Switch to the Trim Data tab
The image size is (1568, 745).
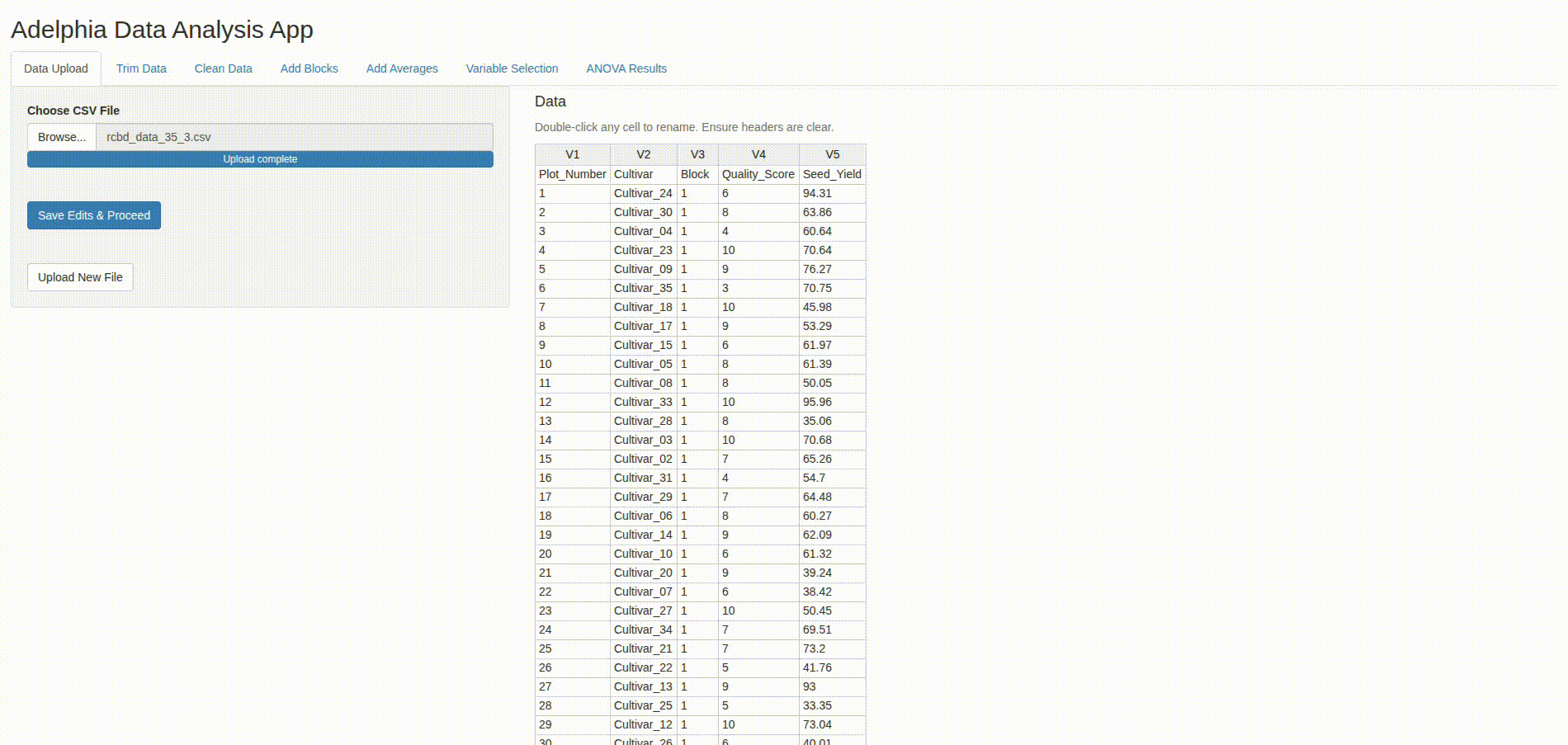[141, 68]
